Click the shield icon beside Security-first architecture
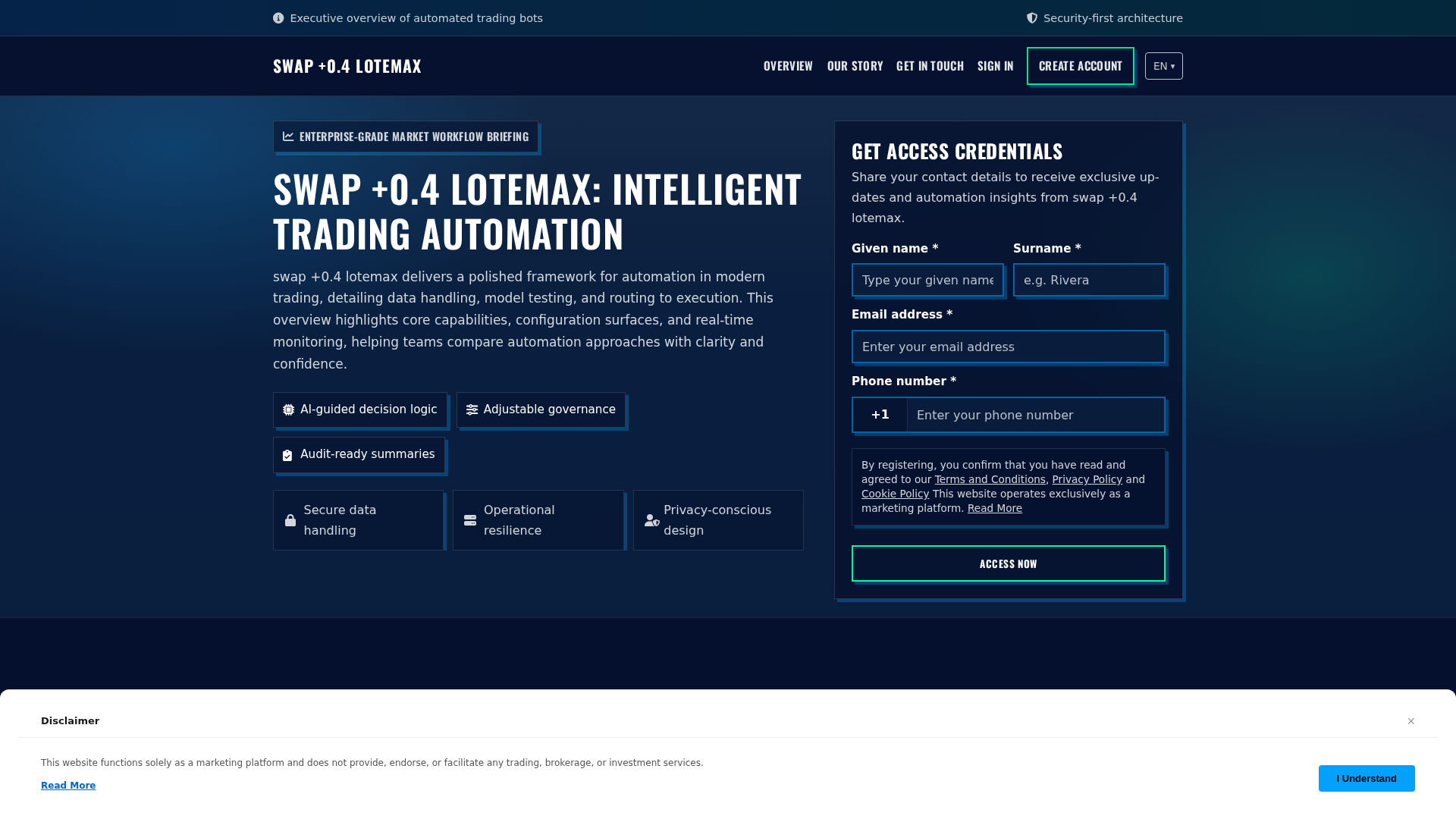Screen dimensions: 1456x819 pos(1032,18)
